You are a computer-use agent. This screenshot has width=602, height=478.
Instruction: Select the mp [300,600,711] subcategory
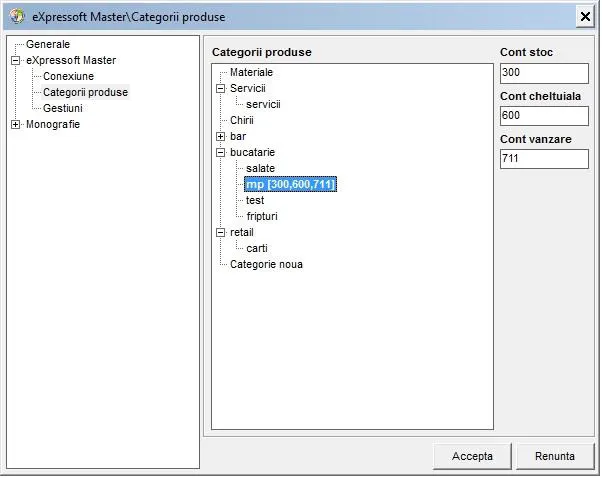291,185
